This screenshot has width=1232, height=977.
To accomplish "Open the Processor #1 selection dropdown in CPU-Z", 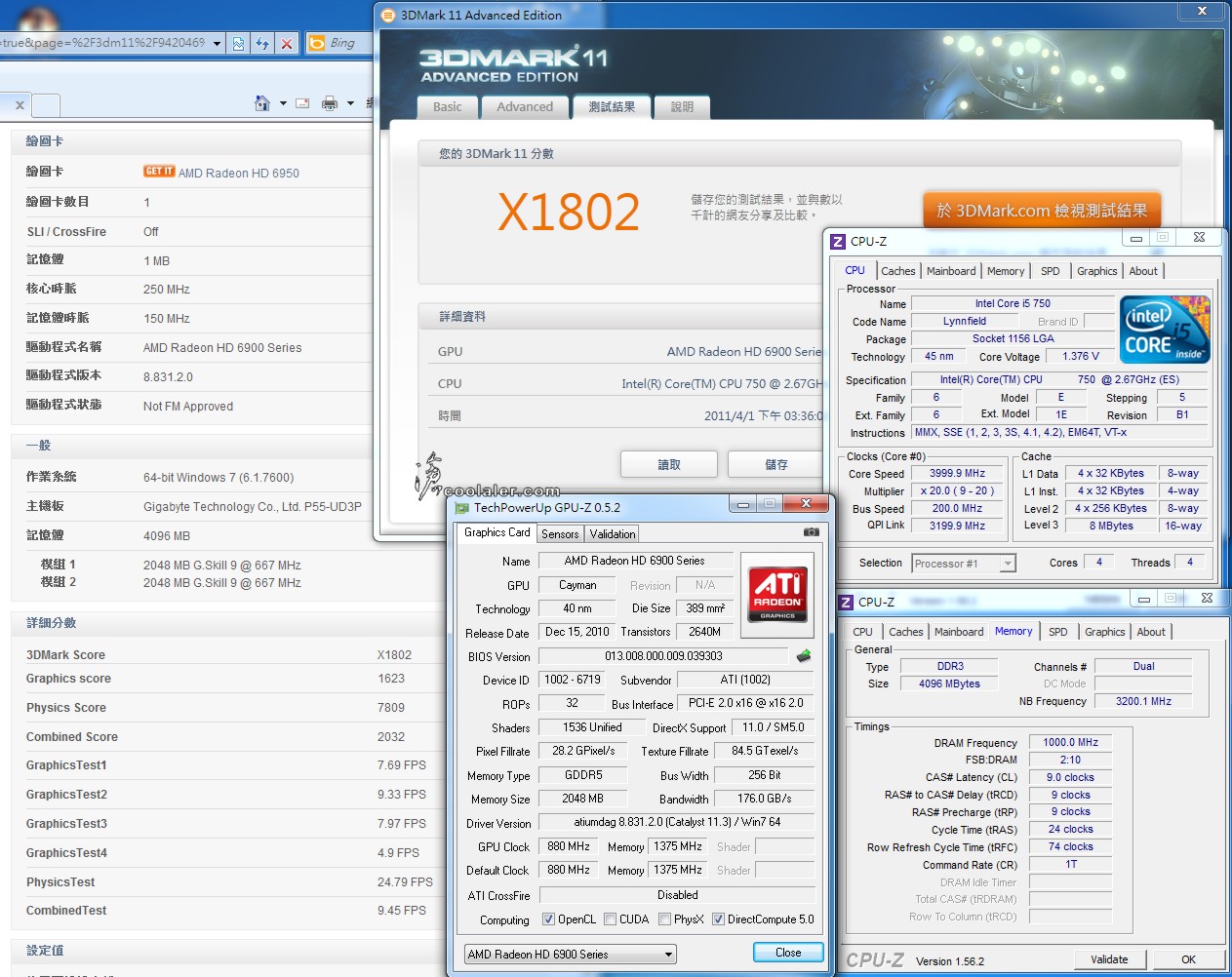I will [x=964, y=563].
